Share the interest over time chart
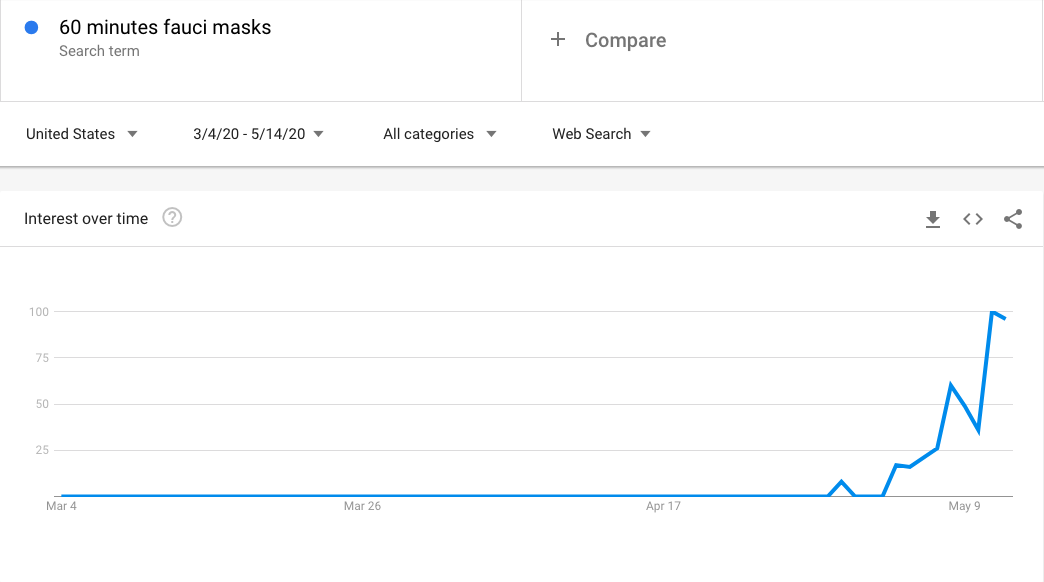Viewport: 1044px width, 582px height. click(1013, 219)
